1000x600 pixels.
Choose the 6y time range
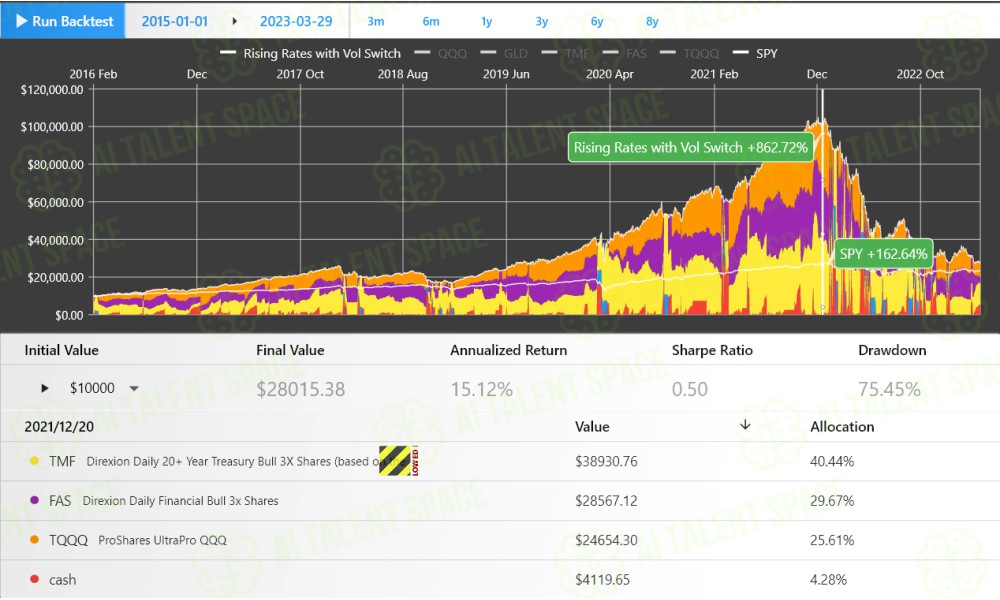point(597,22)
